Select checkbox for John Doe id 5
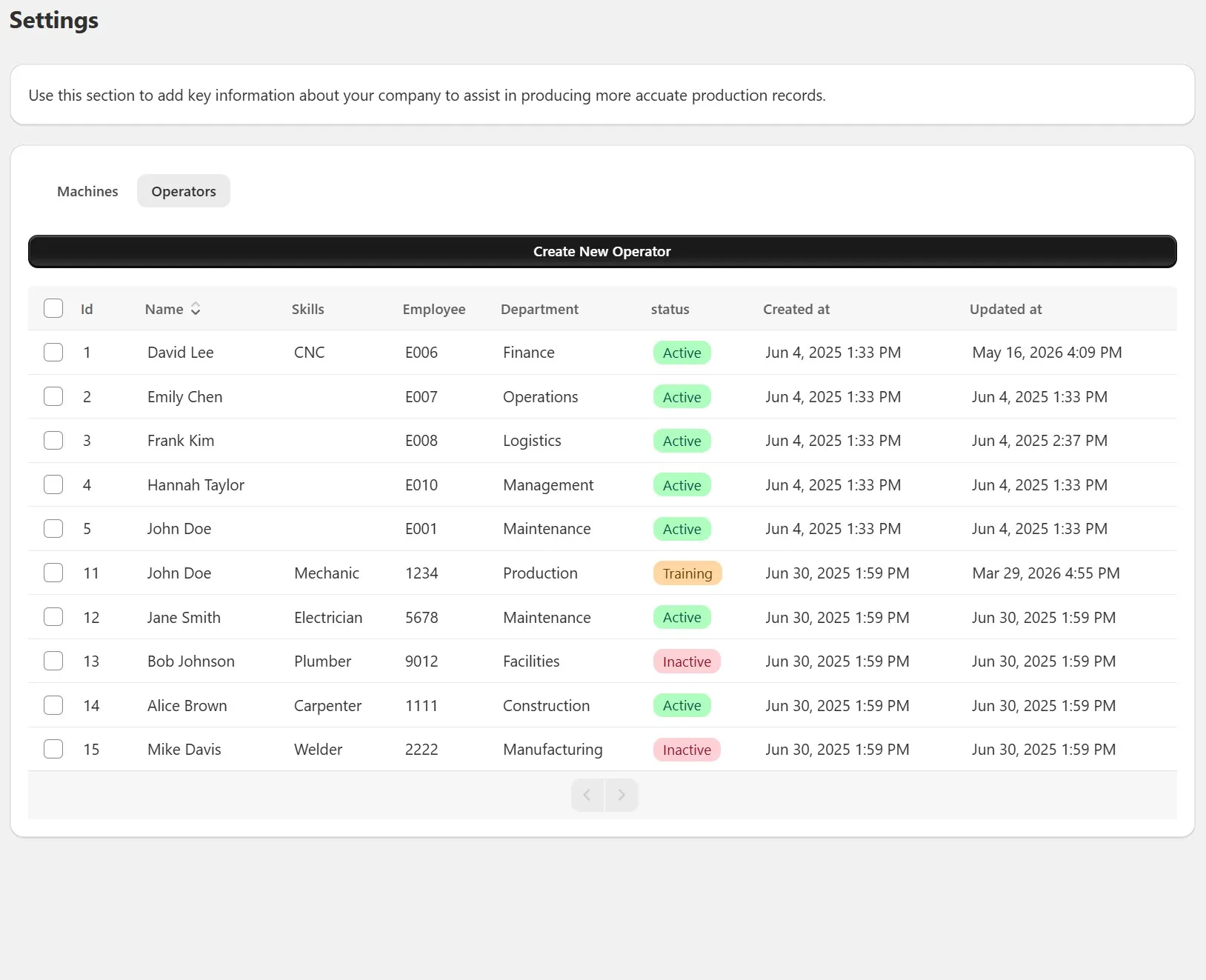 pos(53,528)
